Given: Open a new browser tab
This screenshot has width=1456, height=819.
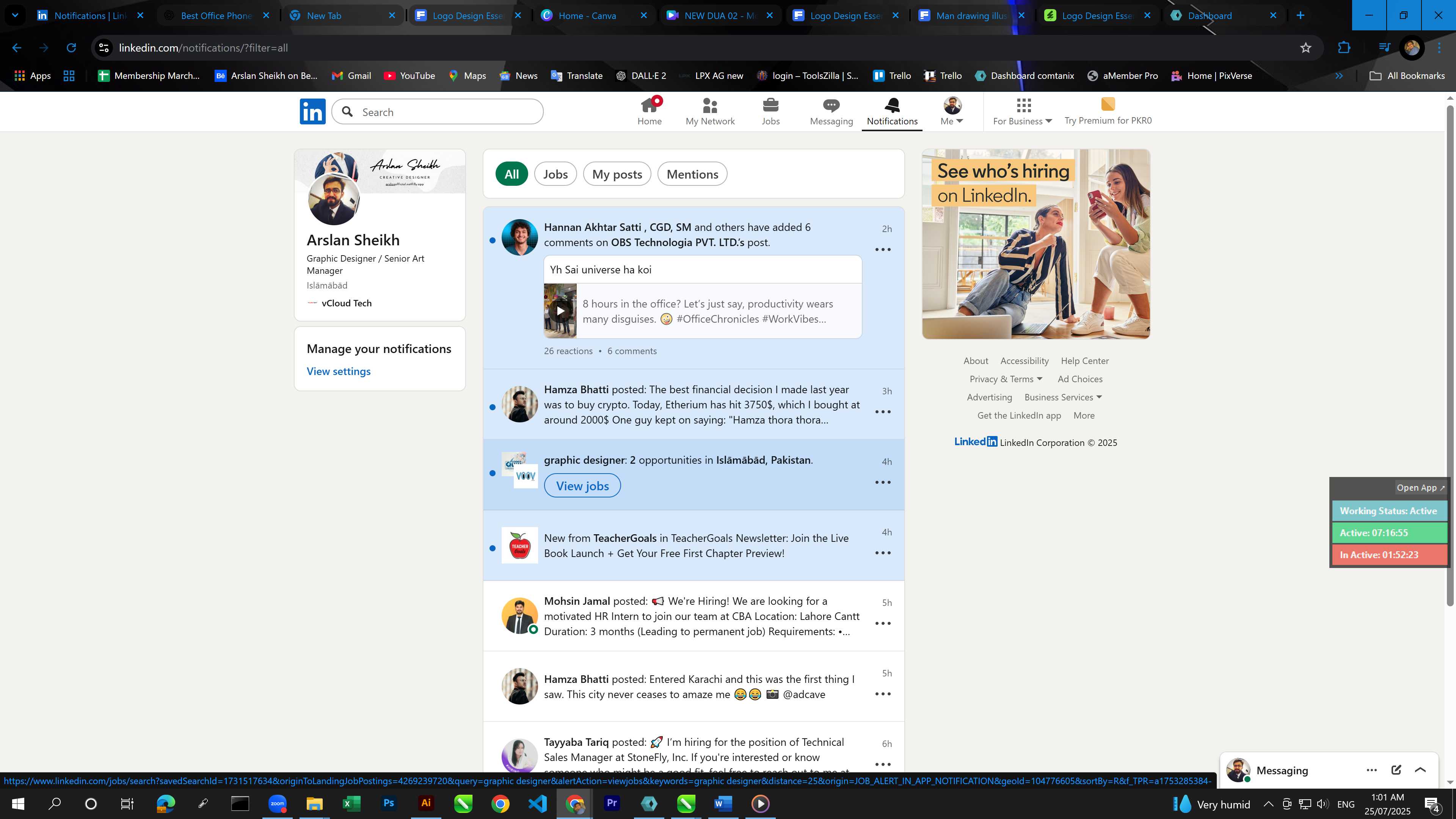Looking at the screenshot, I should tap(1301, 15).
